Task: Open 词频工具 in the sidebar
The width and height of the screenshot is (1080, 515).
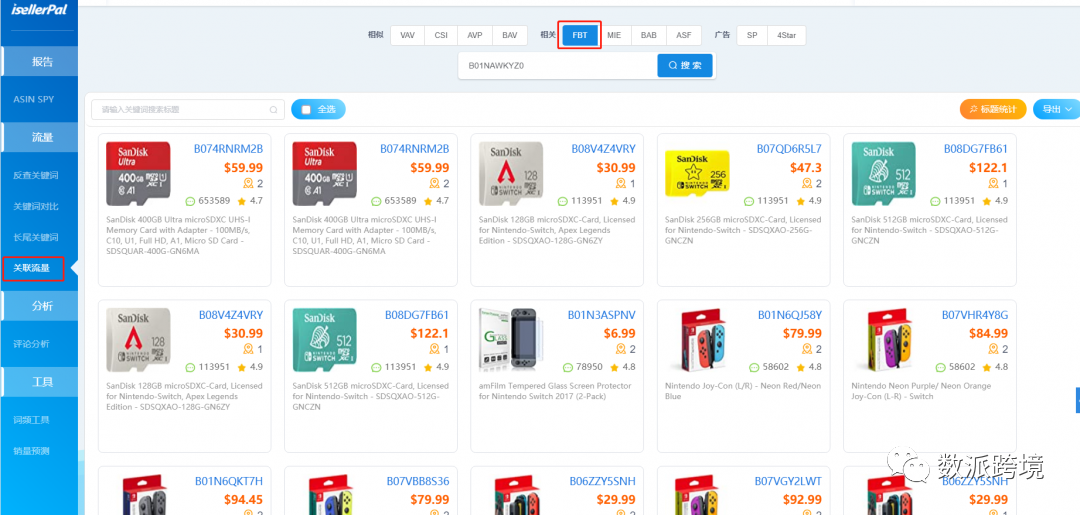Action: tap(31, 420)
